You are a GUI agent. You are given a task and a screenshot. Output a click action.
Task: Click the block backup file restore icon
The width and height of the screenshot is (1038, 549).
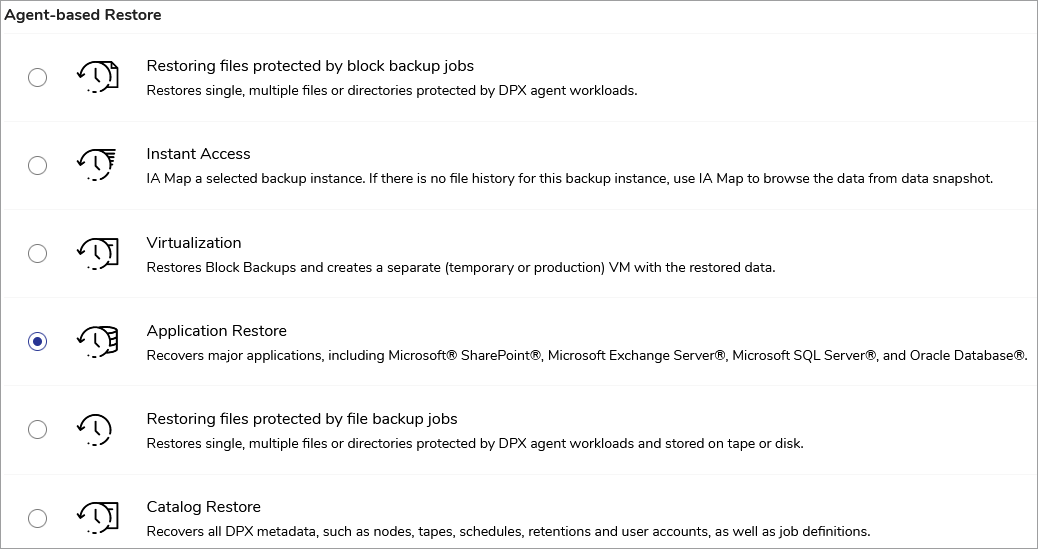tap(97, 77)
